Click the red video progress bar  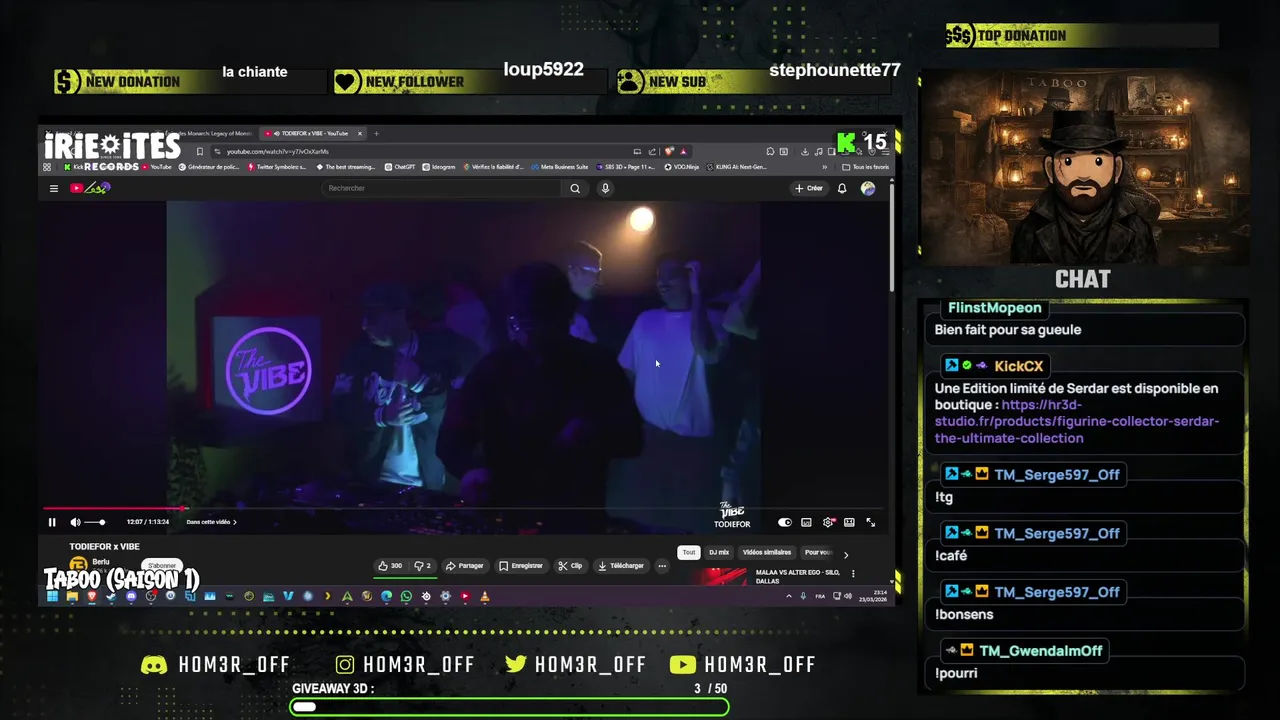(x=114, y=509)
